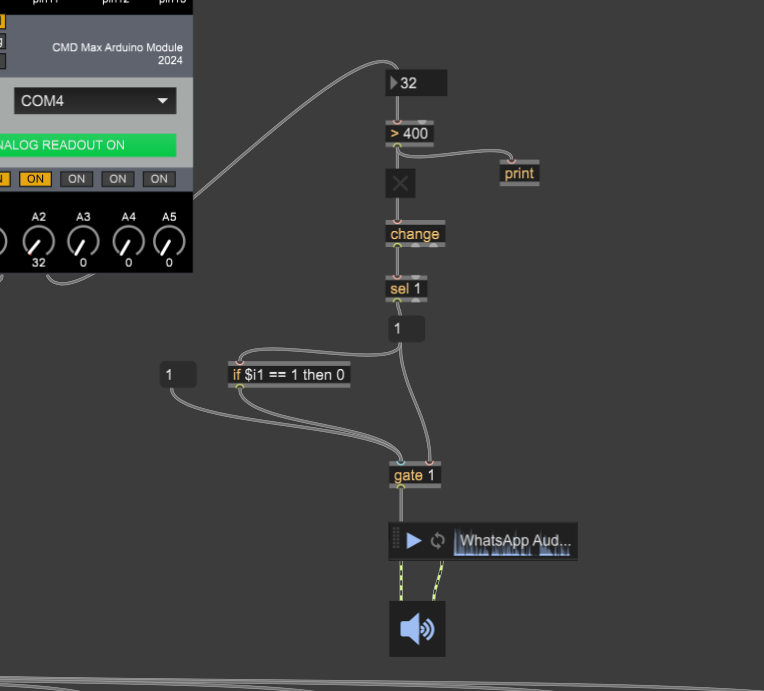
Task: Select the if $i1 == 1 then 0 object
Action: tap(289, 374)
